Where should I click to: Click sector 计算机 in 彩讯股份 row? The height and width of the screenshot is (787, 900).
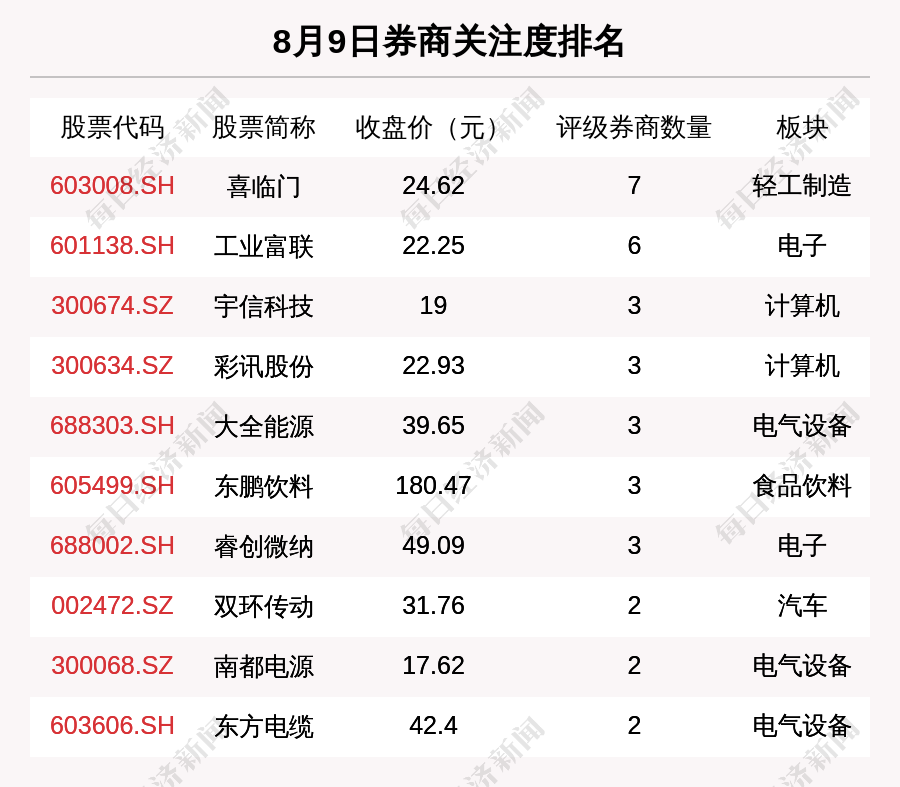tap(802, 366)
